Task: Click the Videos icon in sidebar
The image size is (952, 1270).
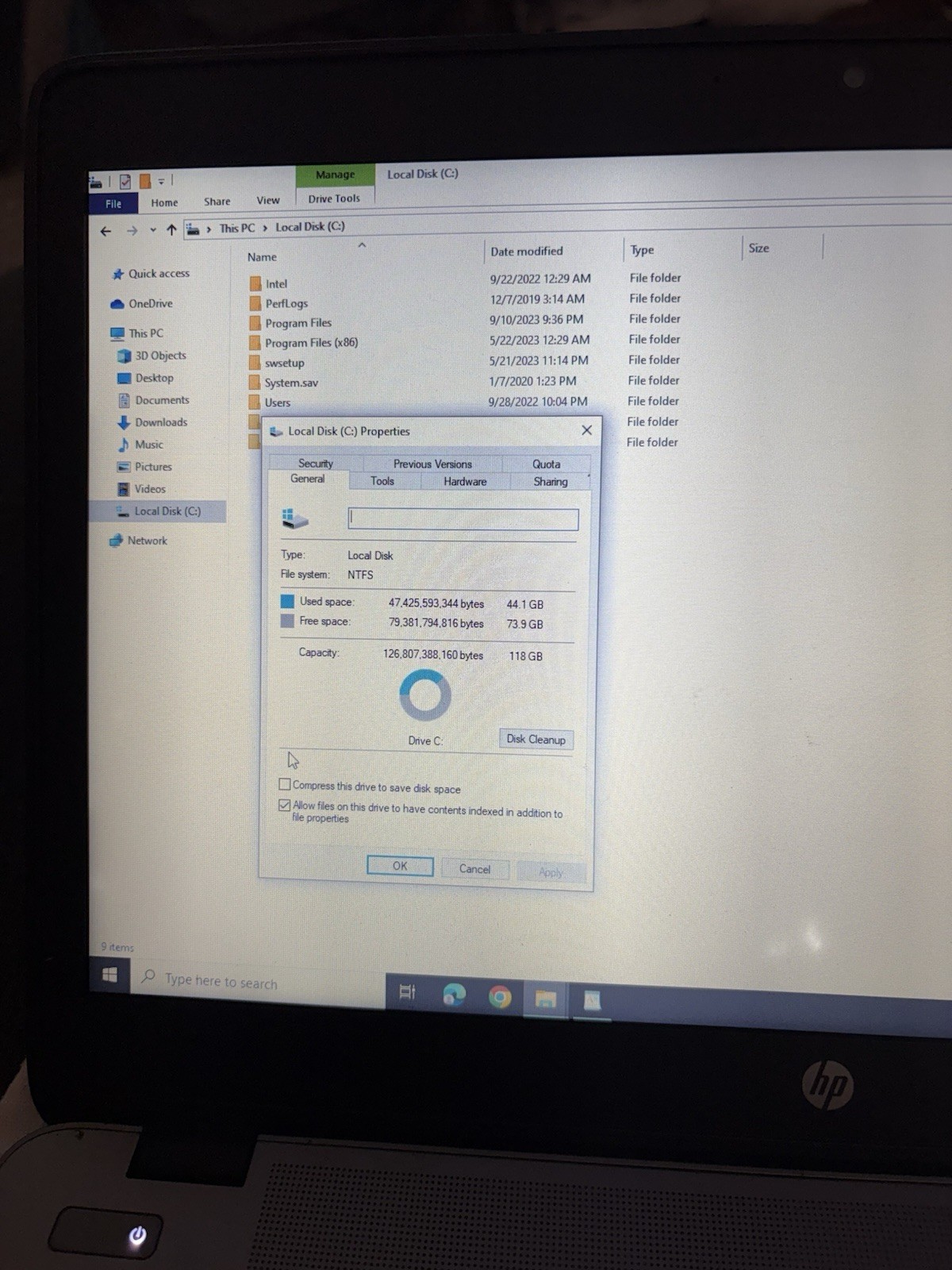Action: pyautogui.click(x=124, y=489)
